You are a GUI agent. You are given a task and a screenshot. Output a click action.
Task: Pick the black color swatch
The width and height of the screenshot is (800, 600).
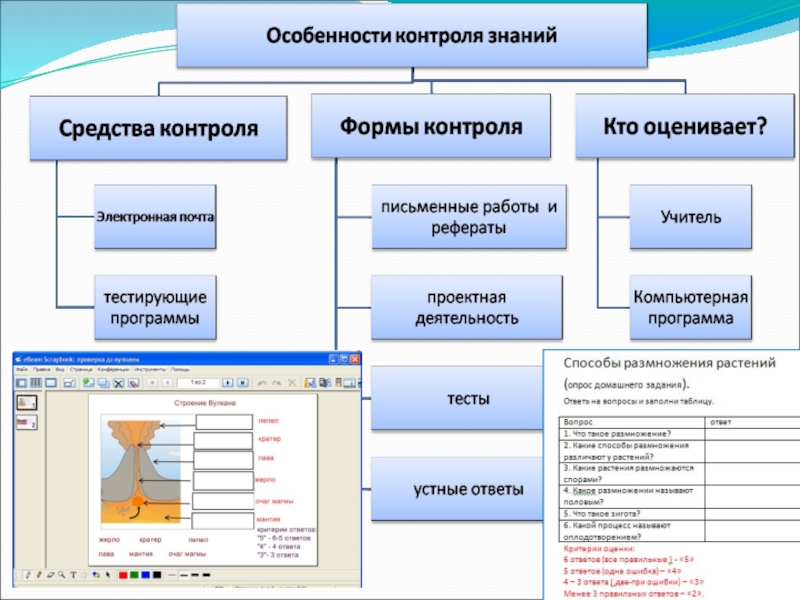pyautogui.click(x=157, y=575)
